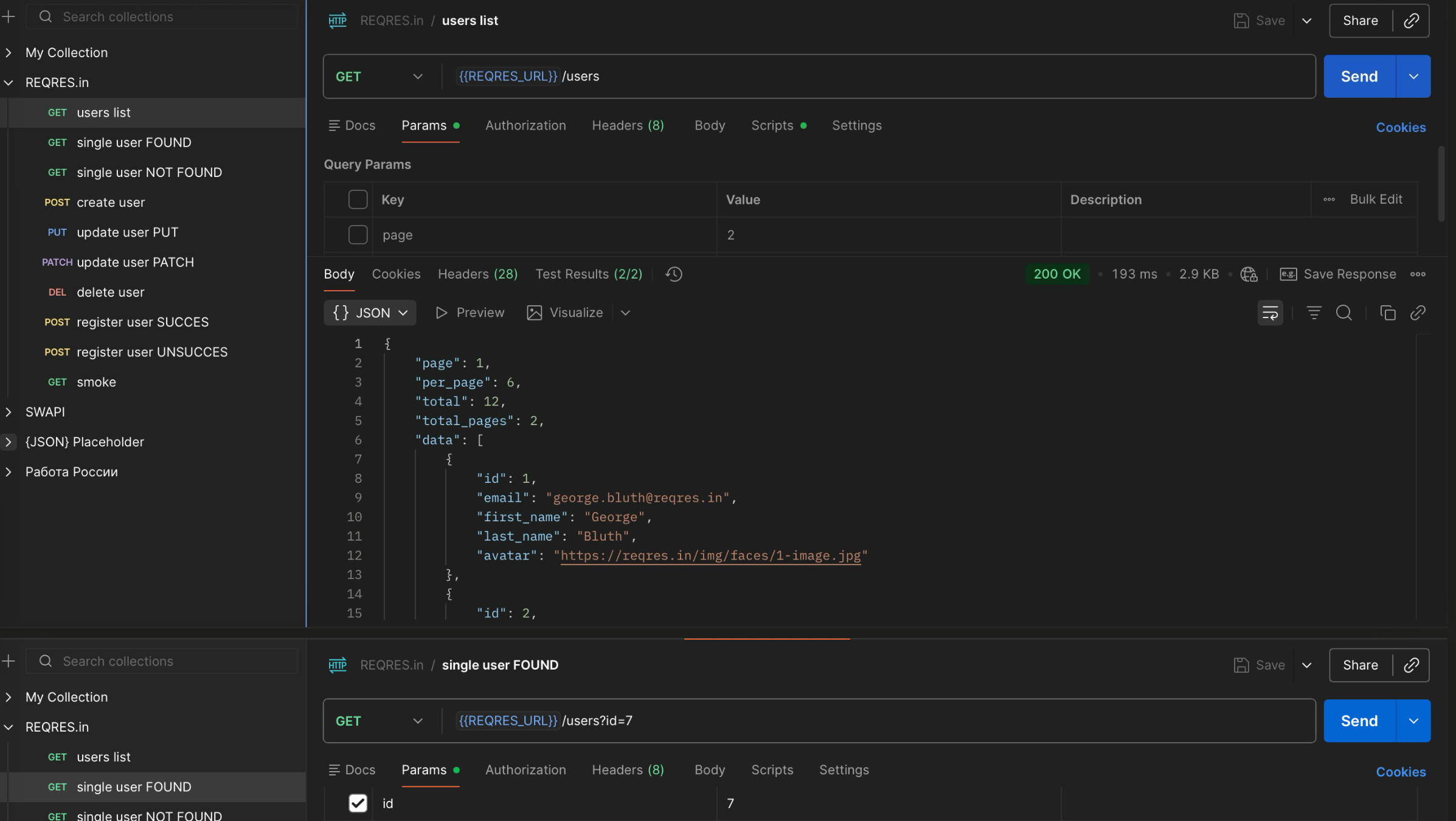
Task: Click the avatar URL link in response
Action: [x=710, y=555]
